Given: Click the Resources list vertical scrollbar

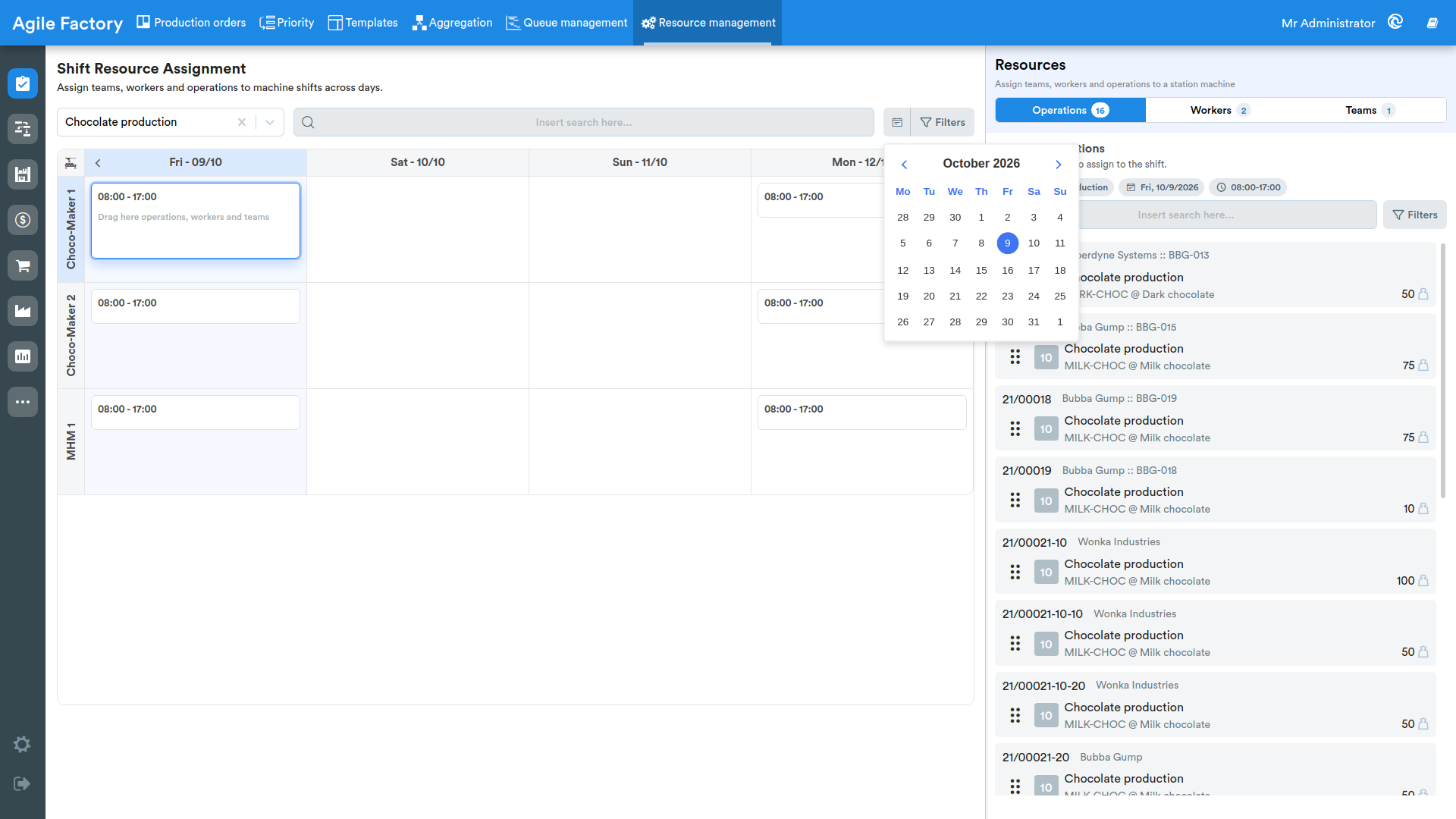Looking at the screenshot, I should tap(1442, 372).
